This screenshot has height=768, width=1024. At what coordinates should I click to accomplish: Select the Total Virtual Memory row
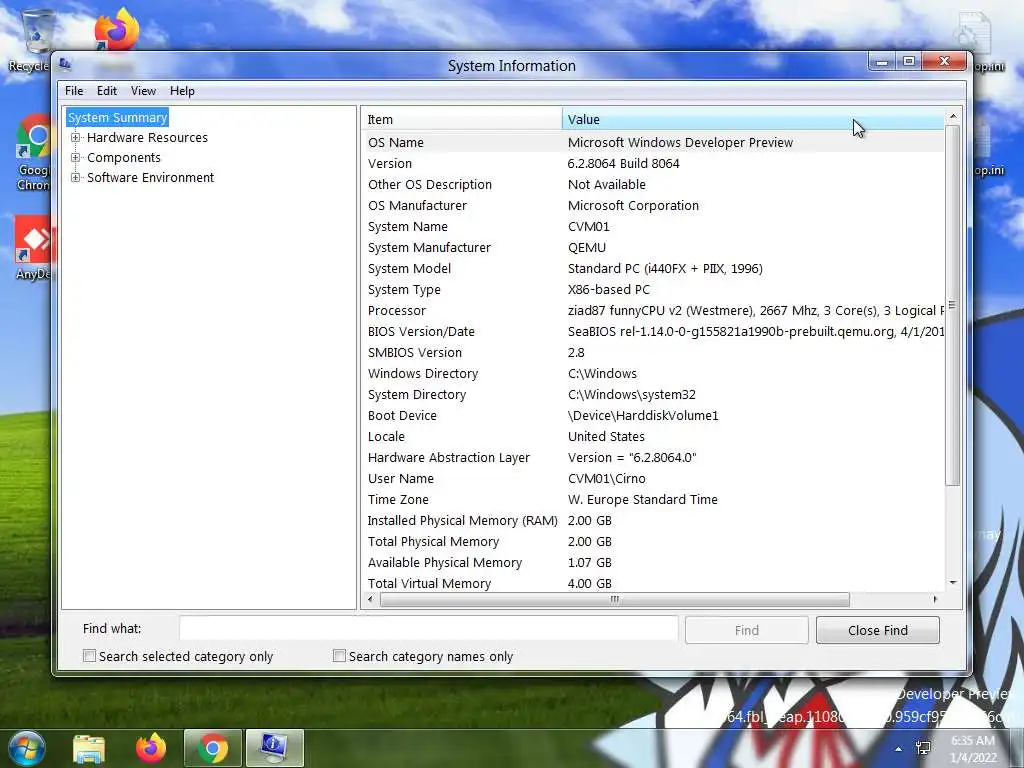653,583
